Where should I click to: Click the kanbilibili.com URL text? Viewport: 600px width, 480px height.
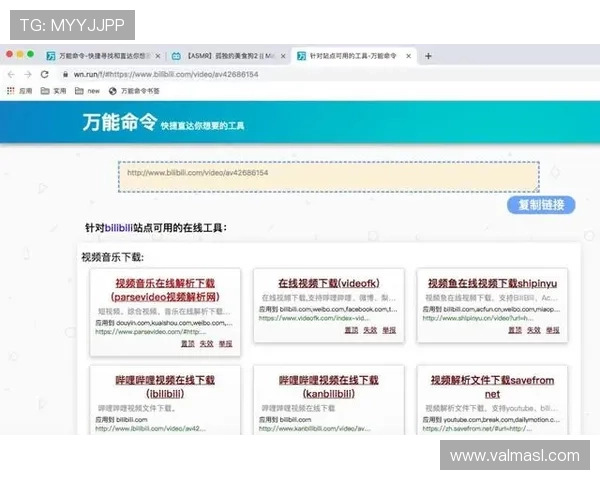(315, 428)
